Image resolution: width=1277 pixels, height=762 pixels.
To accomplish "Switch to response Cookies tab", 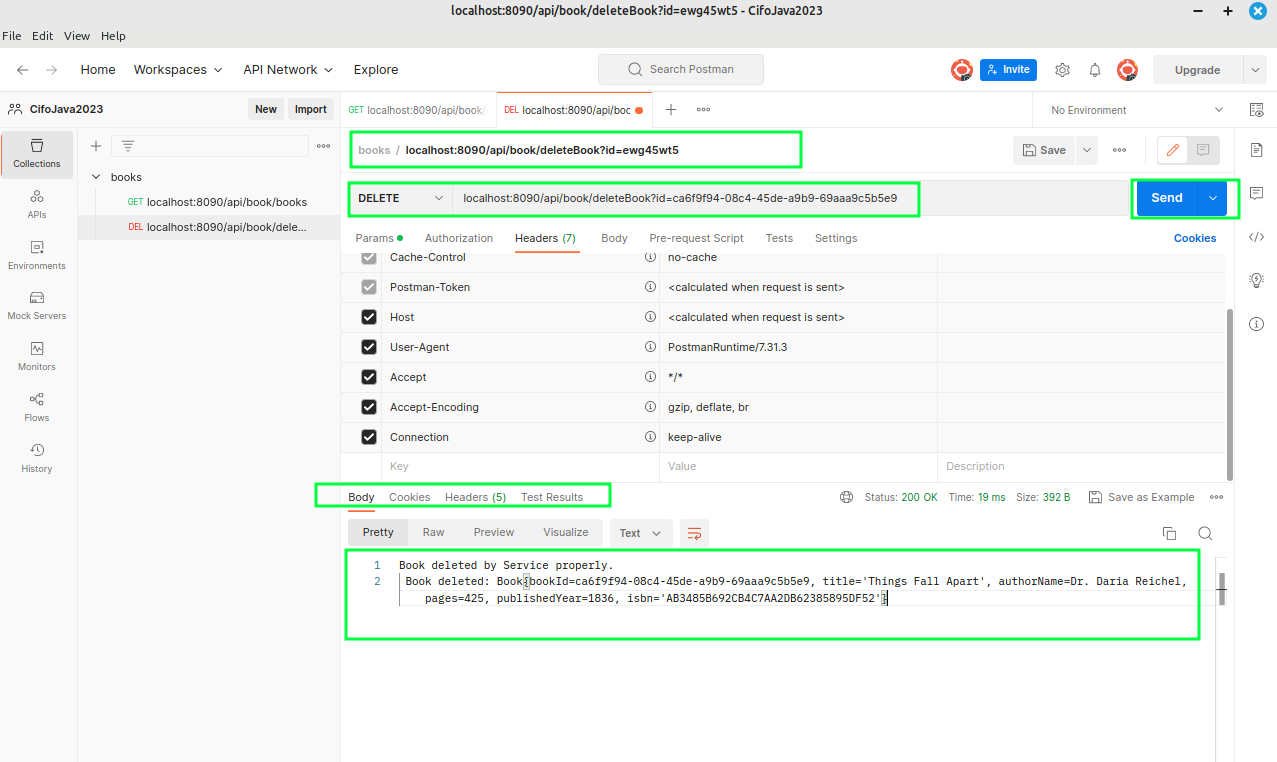I will [410, 497].
